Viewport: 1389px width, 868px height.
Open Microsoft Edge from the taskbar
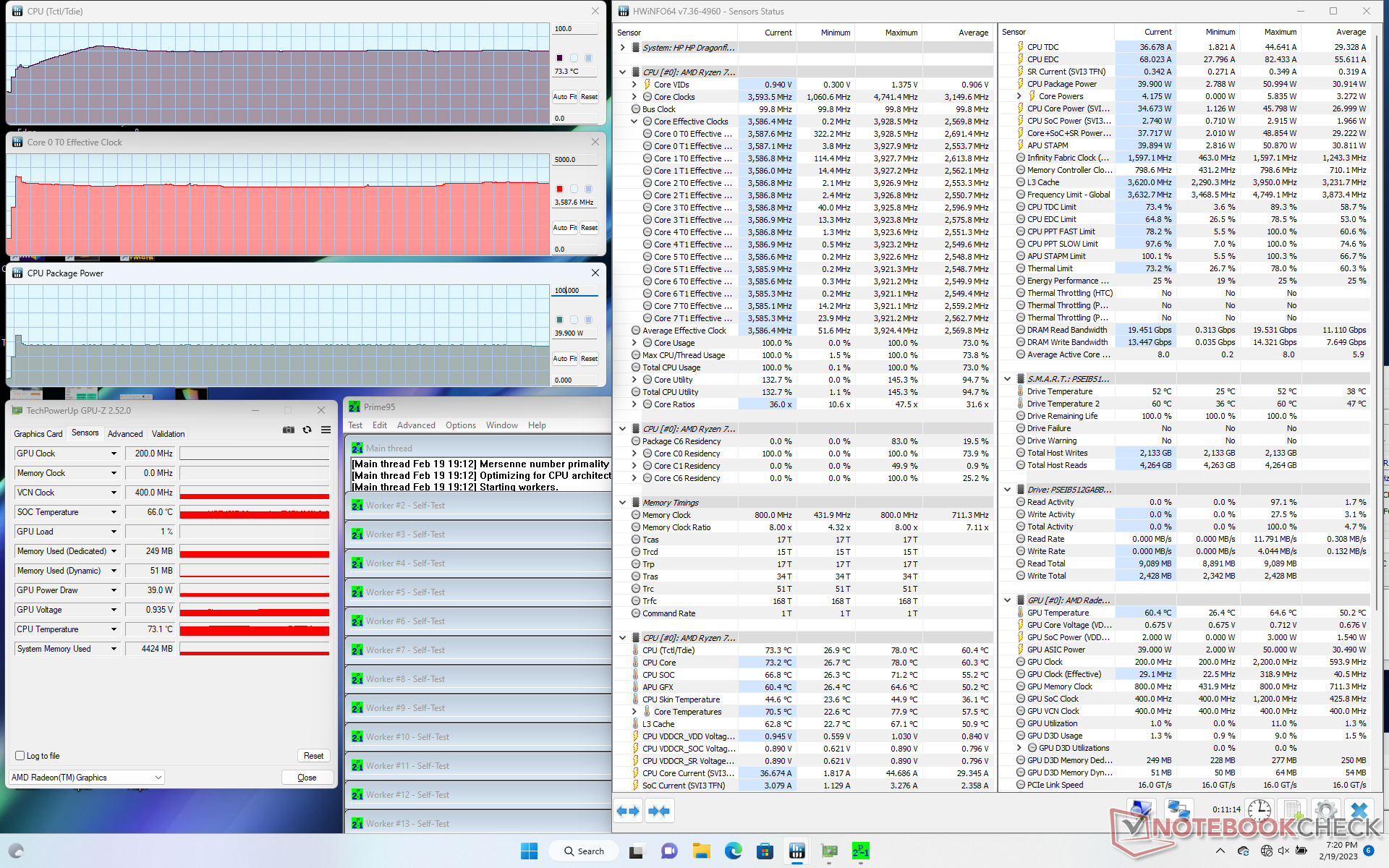pyautogui.click(x=733, y=851)
